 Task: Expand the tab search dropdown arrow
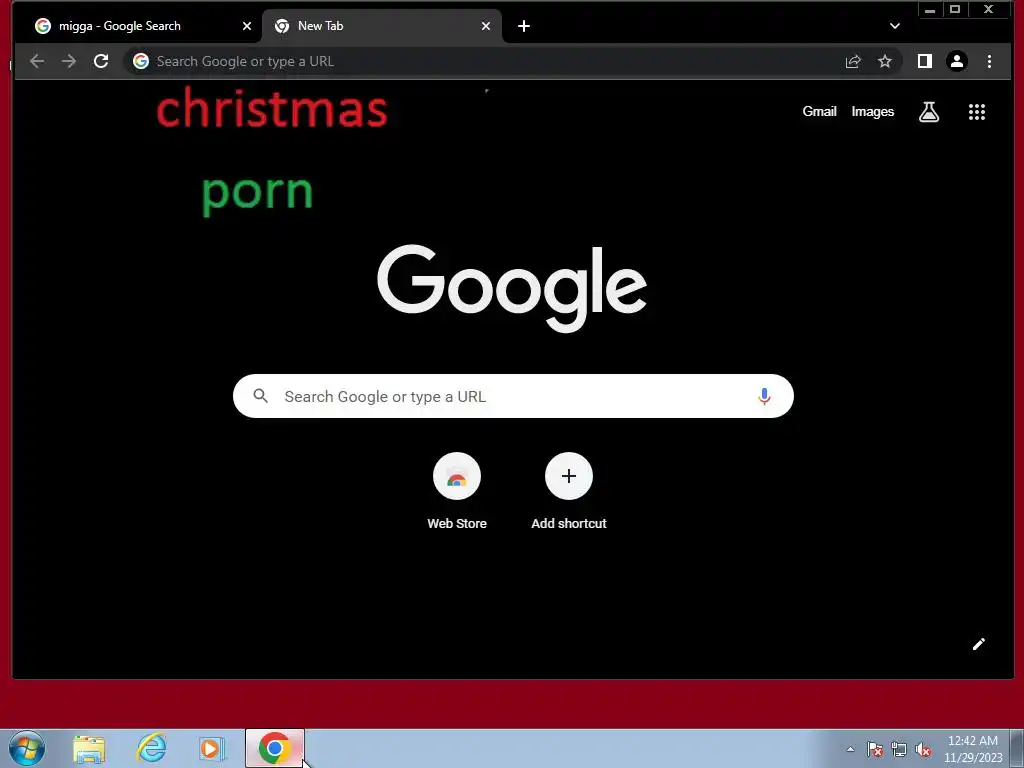(895, 26)
